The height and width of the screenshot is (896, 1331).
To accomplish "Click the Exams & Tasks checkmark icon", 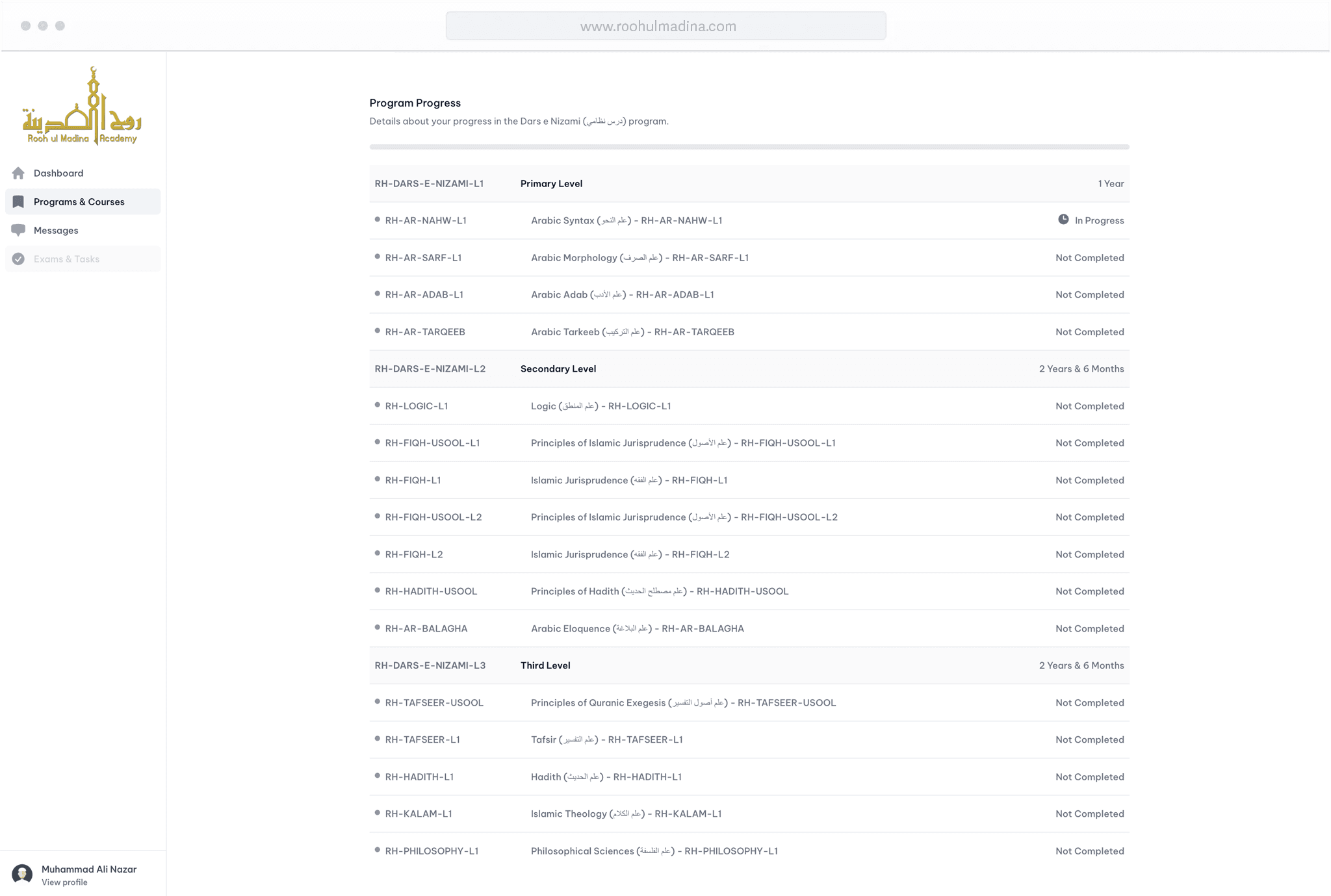I will point(18,259).
